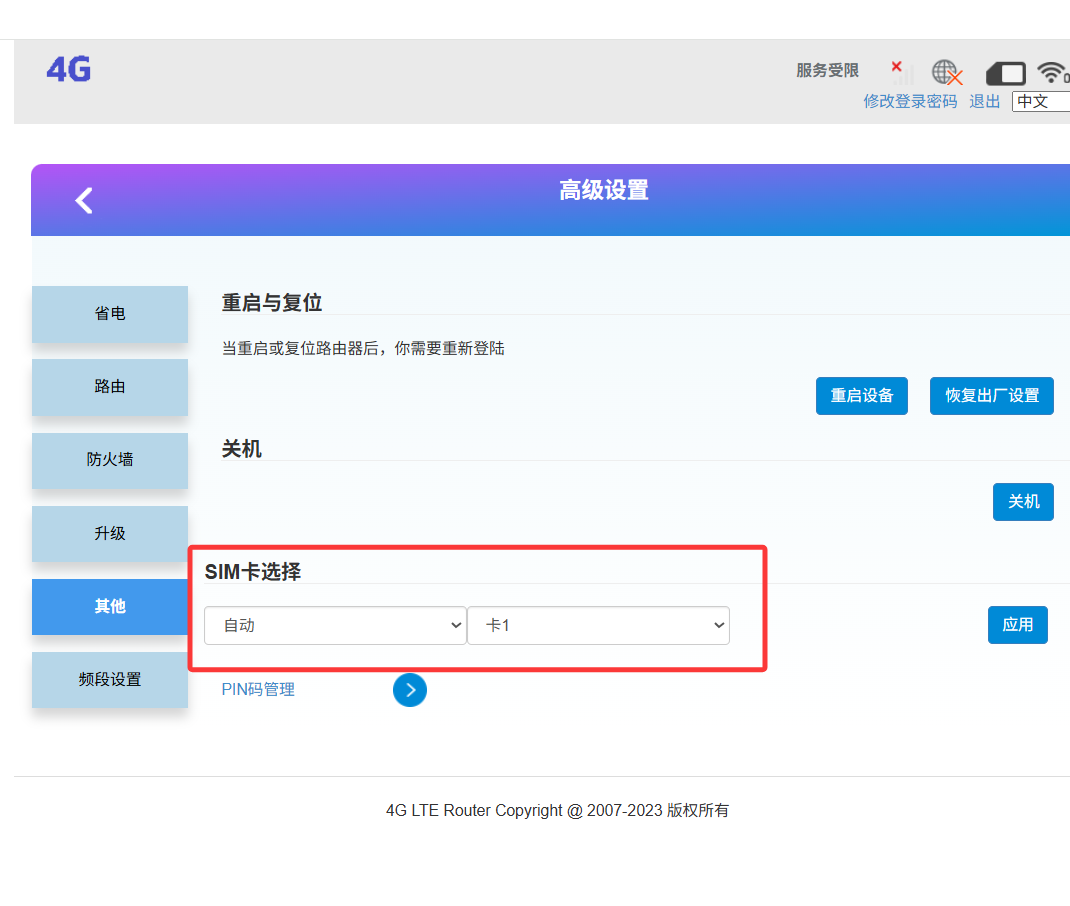1070x906 pixels.
Task: Apply SIM selection with 应用 button
Action: click(1017, 625)
